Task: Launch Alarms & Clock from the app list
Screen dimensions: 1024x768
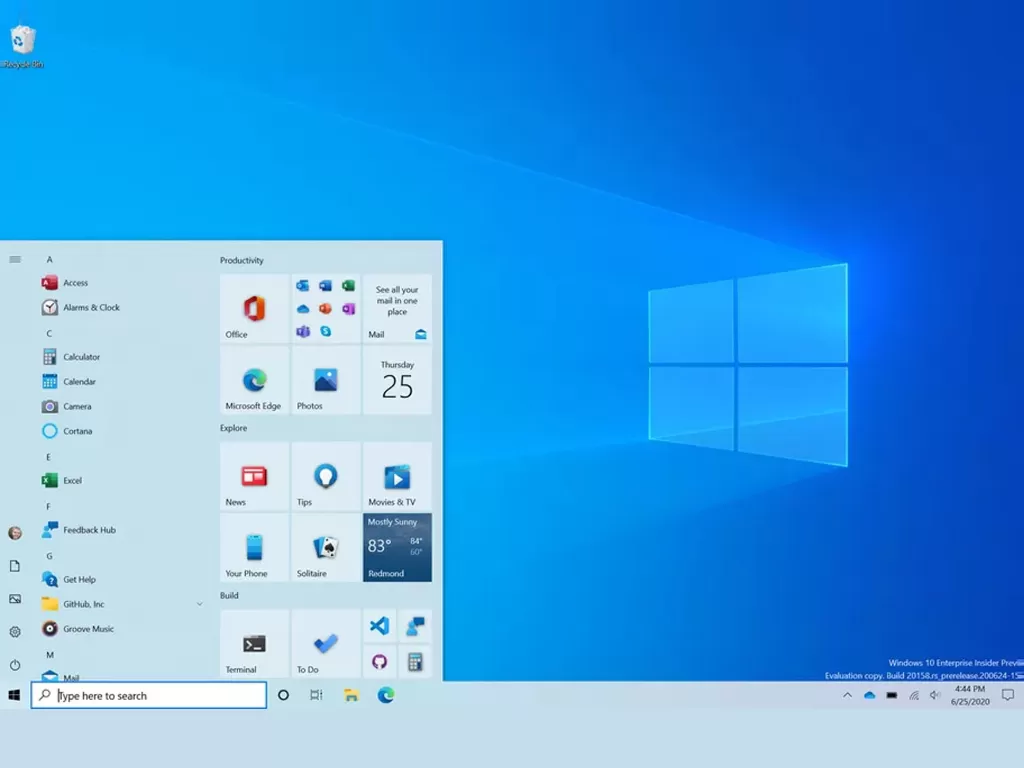Action: point(121,308)
